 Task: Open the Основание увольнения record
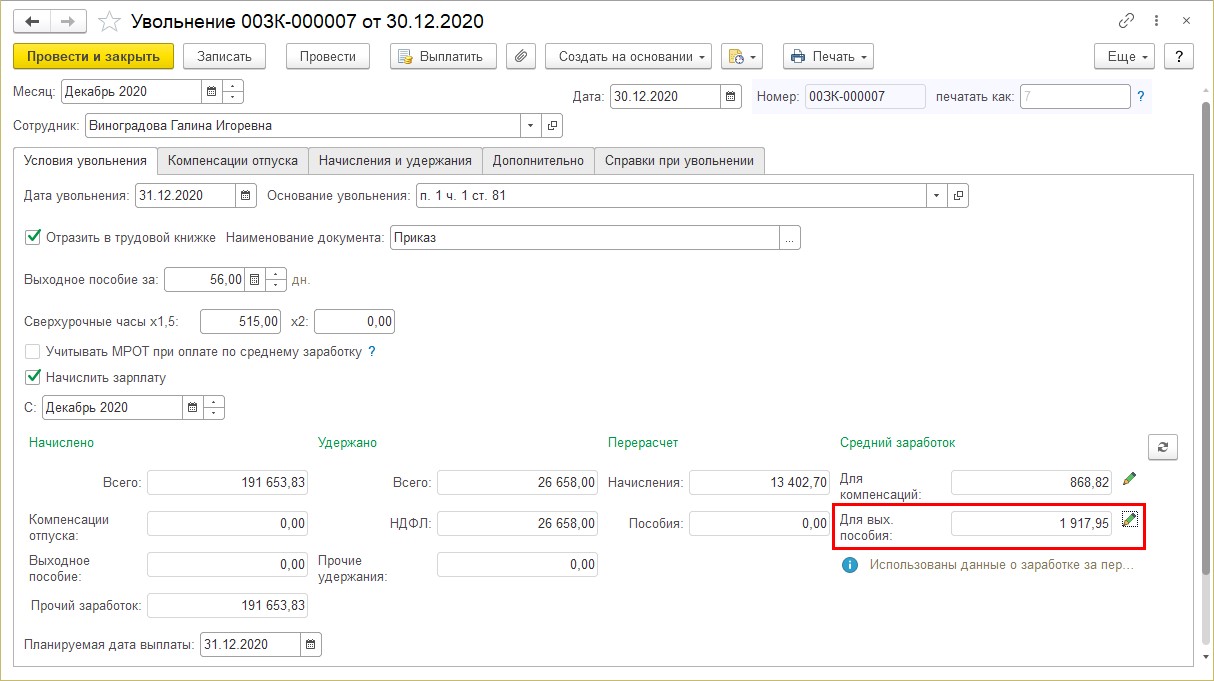(958, 196)
